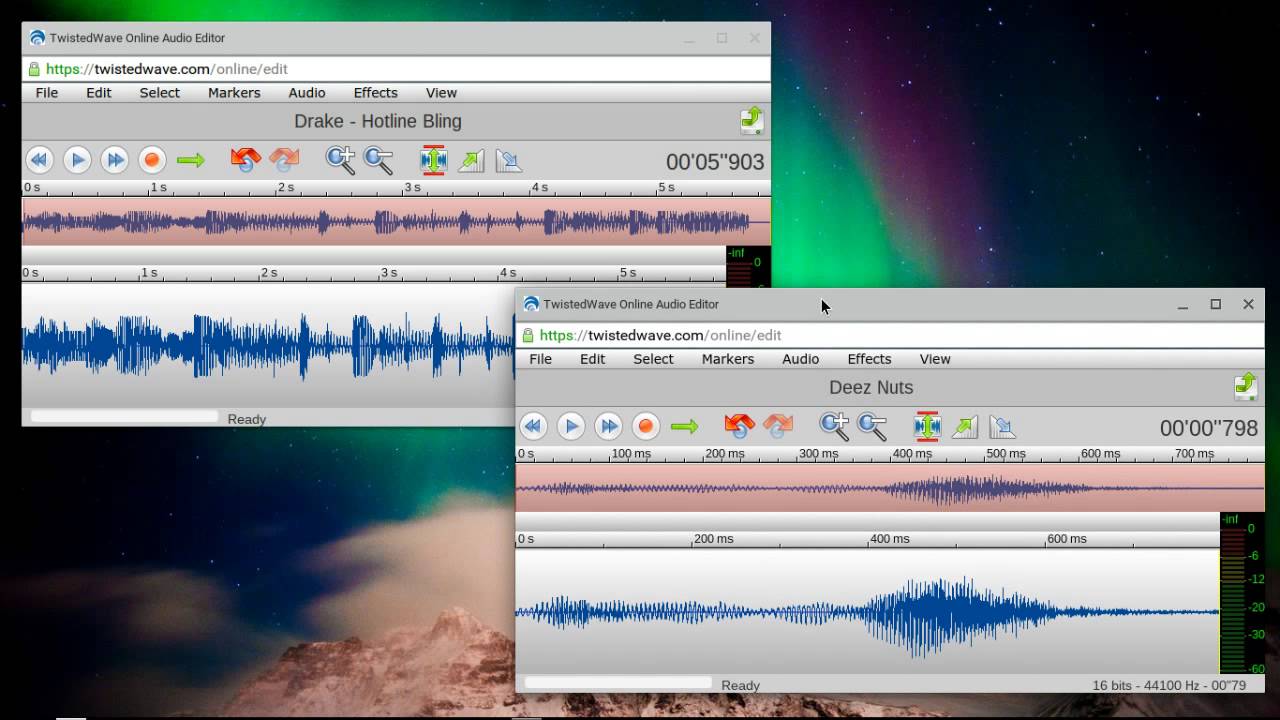The height and width of the screenshot is (720, 1280).
Task: Open the Markers menu in Deez Nuts window
Action: click(x=727, y=359)
